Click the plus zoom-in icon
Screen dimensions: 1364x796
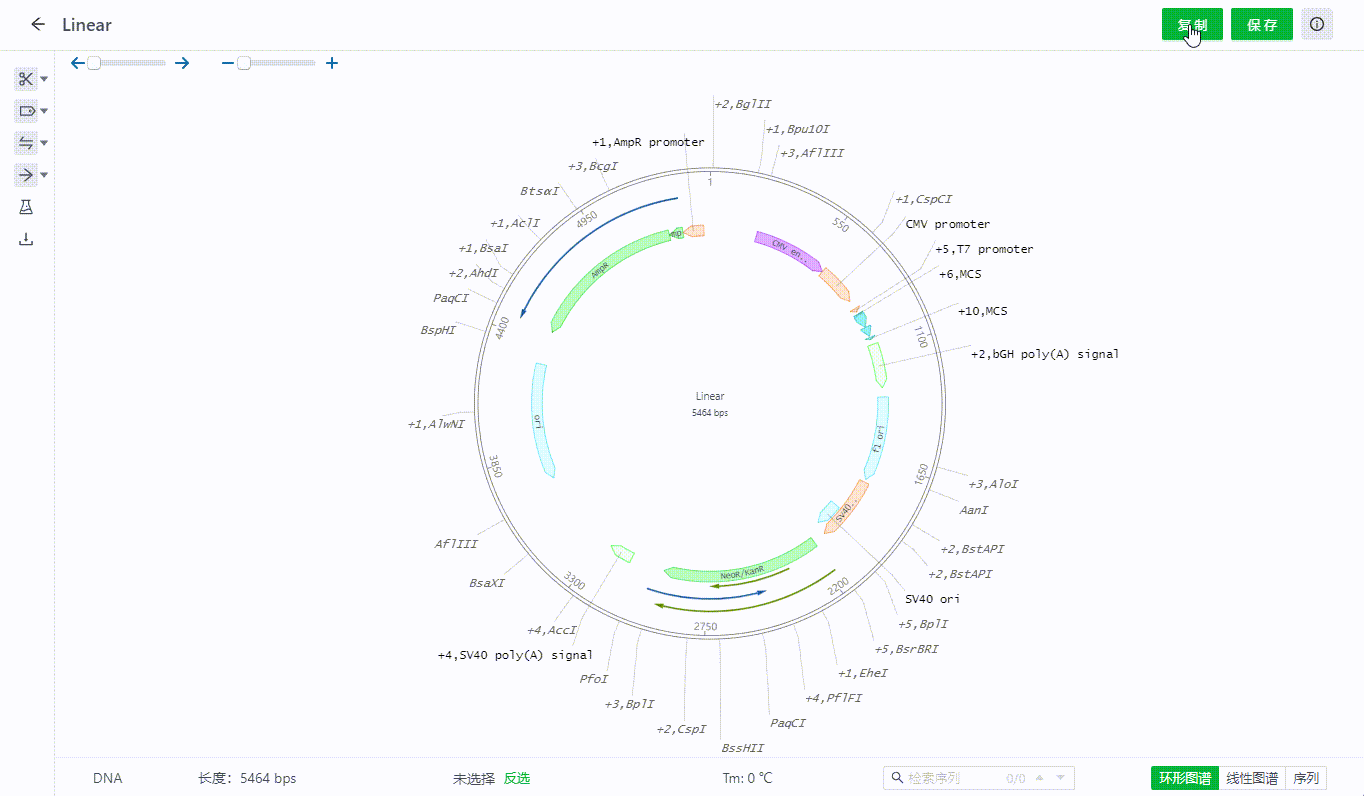(x=332, y=63)
